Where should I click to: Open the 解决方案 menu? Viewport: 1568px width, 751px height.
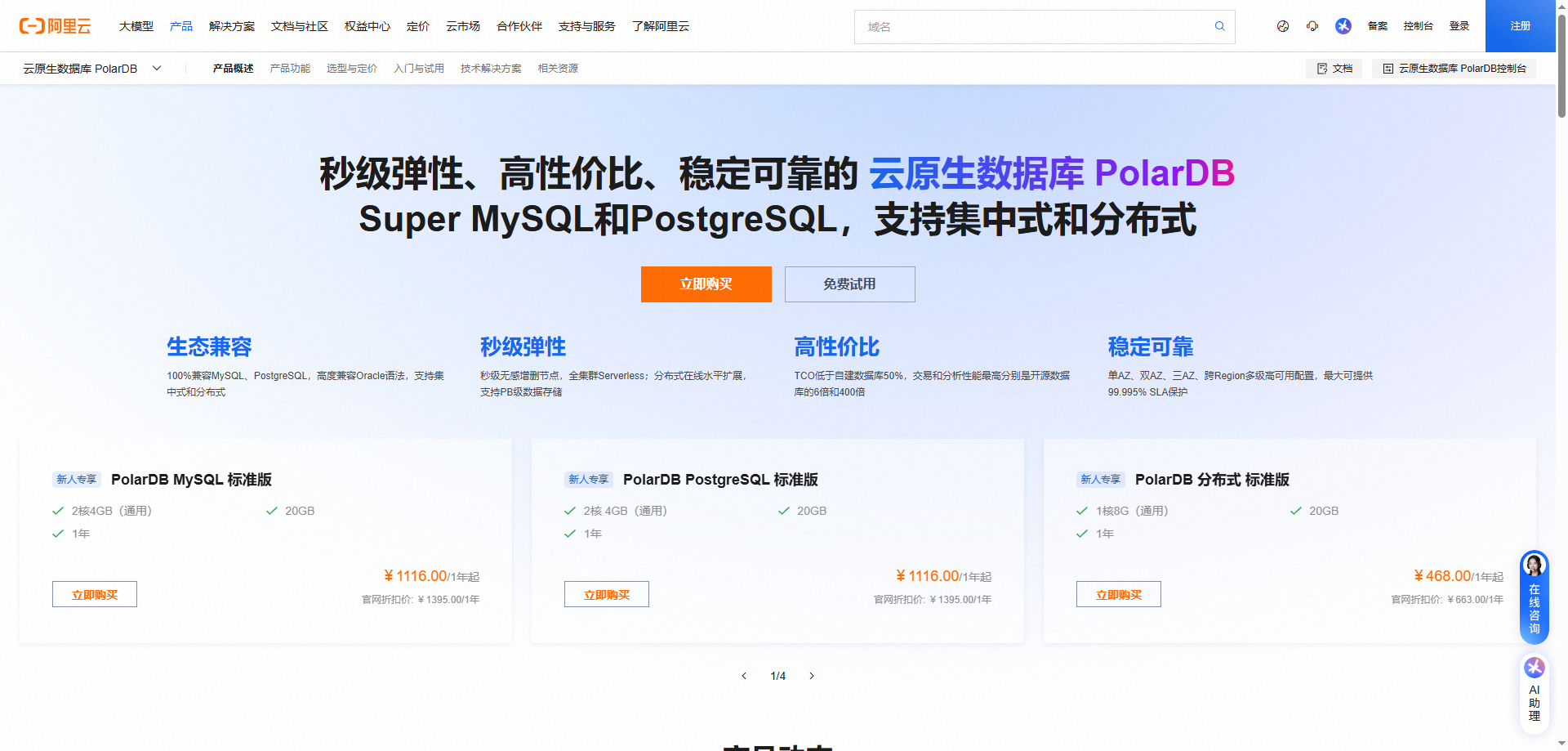232,26
